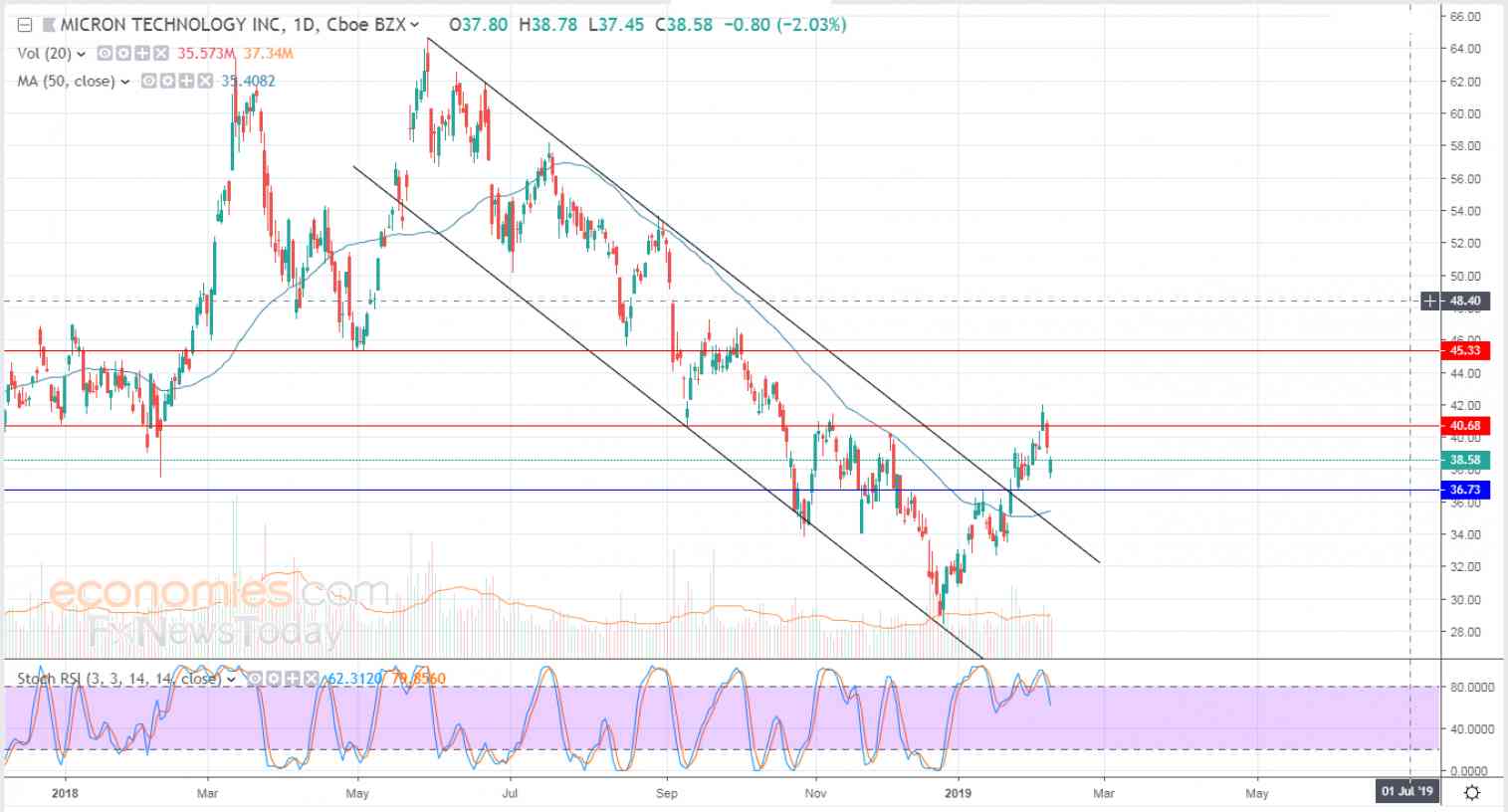Open chart settings gear in the bottom-right corner
The width and height of the screenshot is (1508, 812).
coord(1472,792)
